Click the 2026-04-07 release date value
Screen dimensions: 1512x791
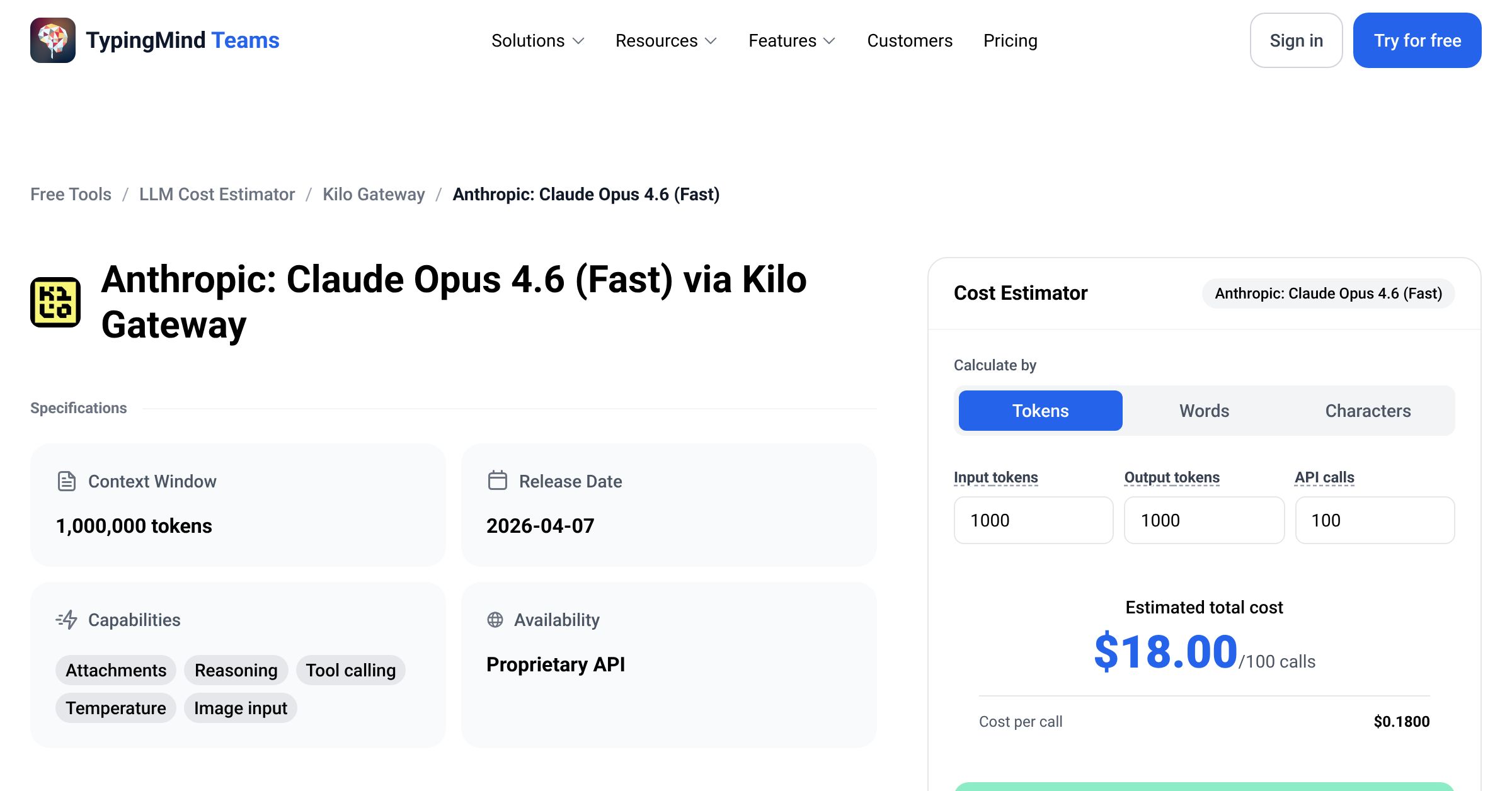pyautogui.click(x=541, y=526)
